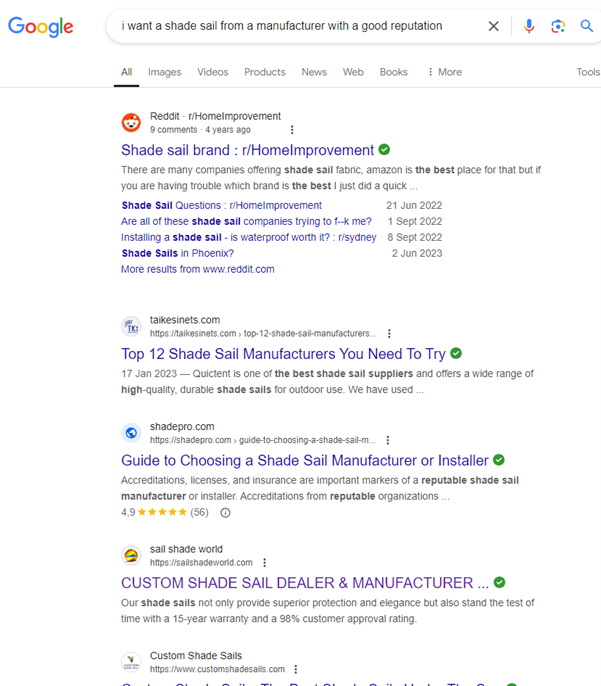The width and height of the screenshot is (601, 686).
Task: Open Guide to Choosing a Shade Sail Manufacturer link
Action: click(x=305, y=460)
